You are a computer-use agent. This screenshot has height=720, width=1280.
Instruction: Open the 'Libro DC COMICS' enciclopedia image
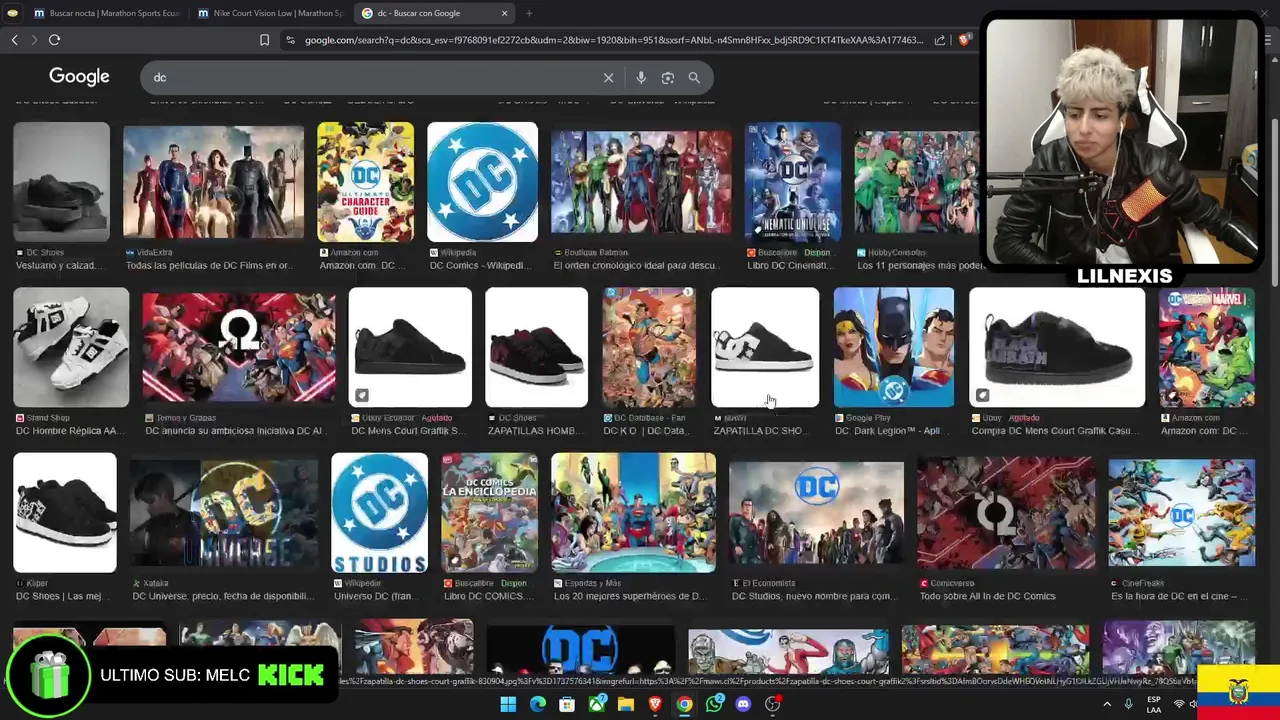[x=490, y=513]
